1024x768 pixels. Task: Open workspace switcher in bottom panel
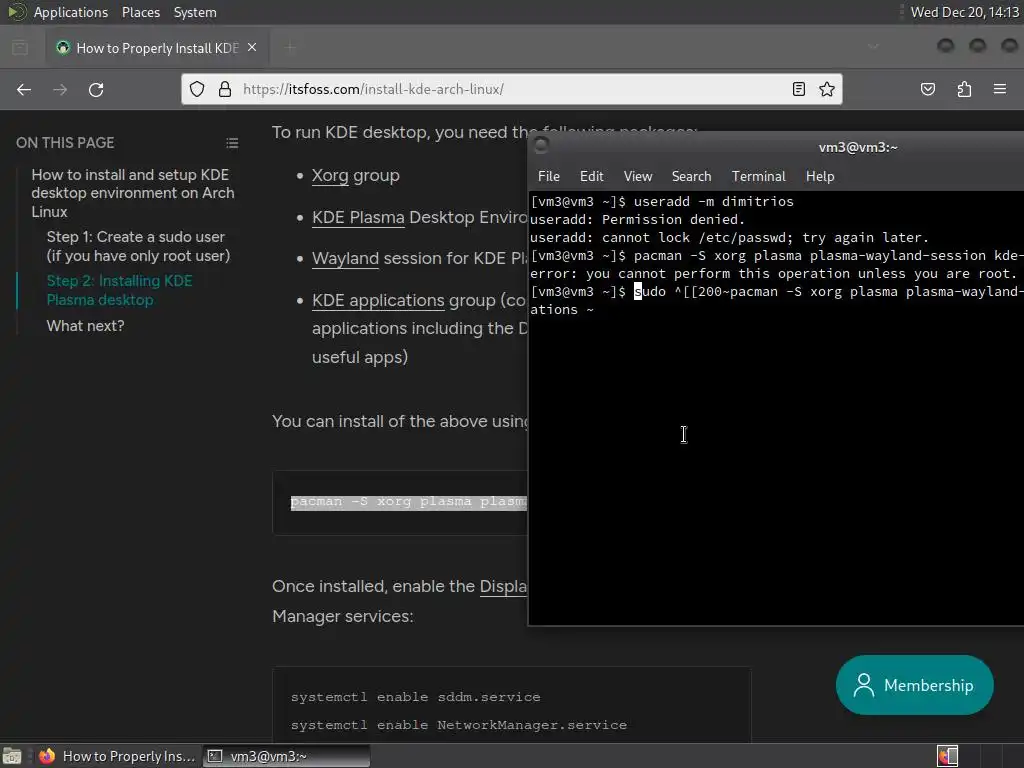[947, 756]
